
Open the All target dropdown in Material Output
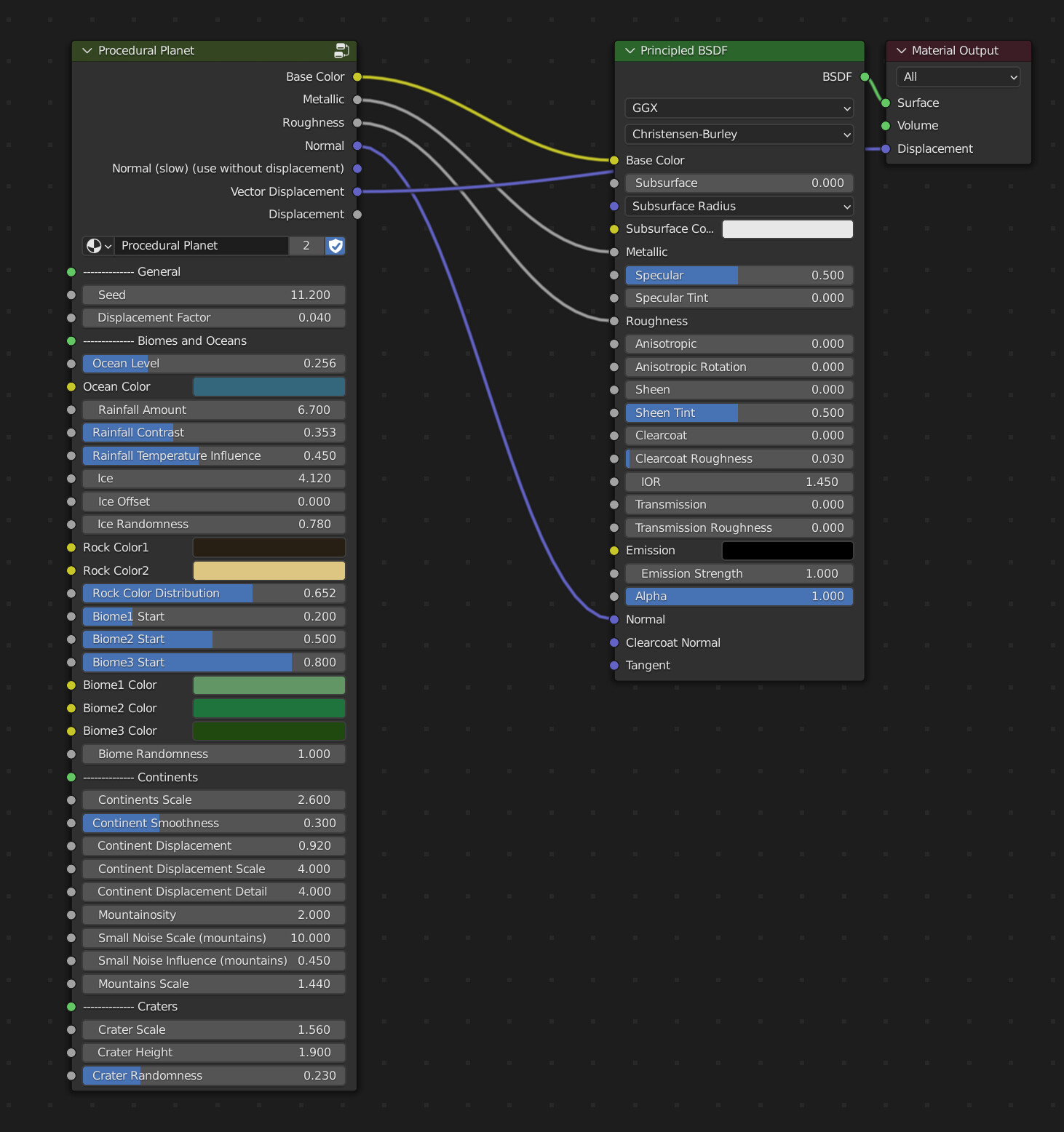[x=958, y=76]
